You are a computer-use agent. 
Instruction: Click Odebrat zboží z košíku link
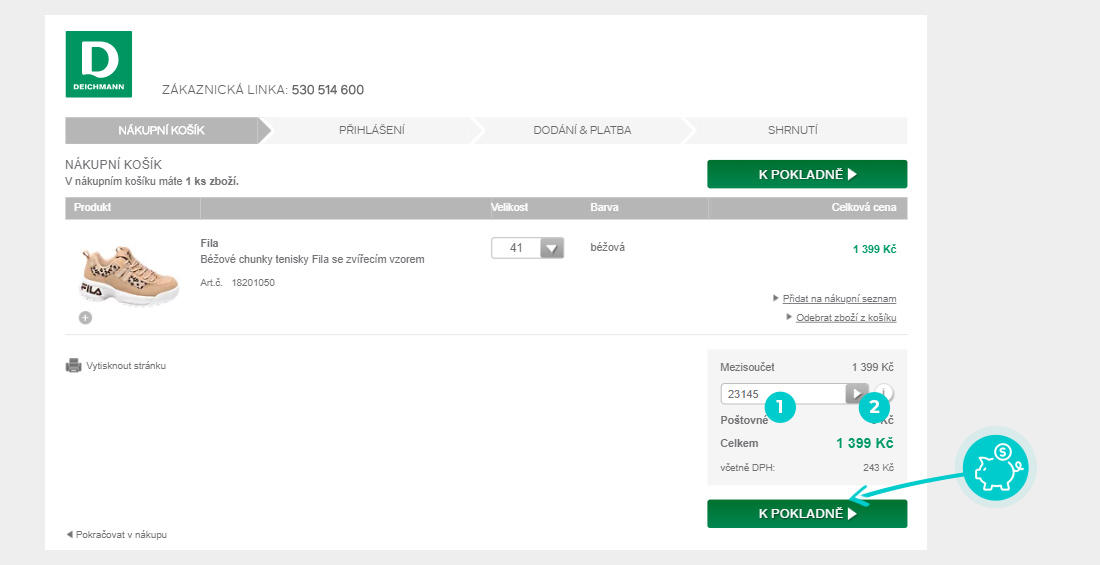[x=846, y=318]
